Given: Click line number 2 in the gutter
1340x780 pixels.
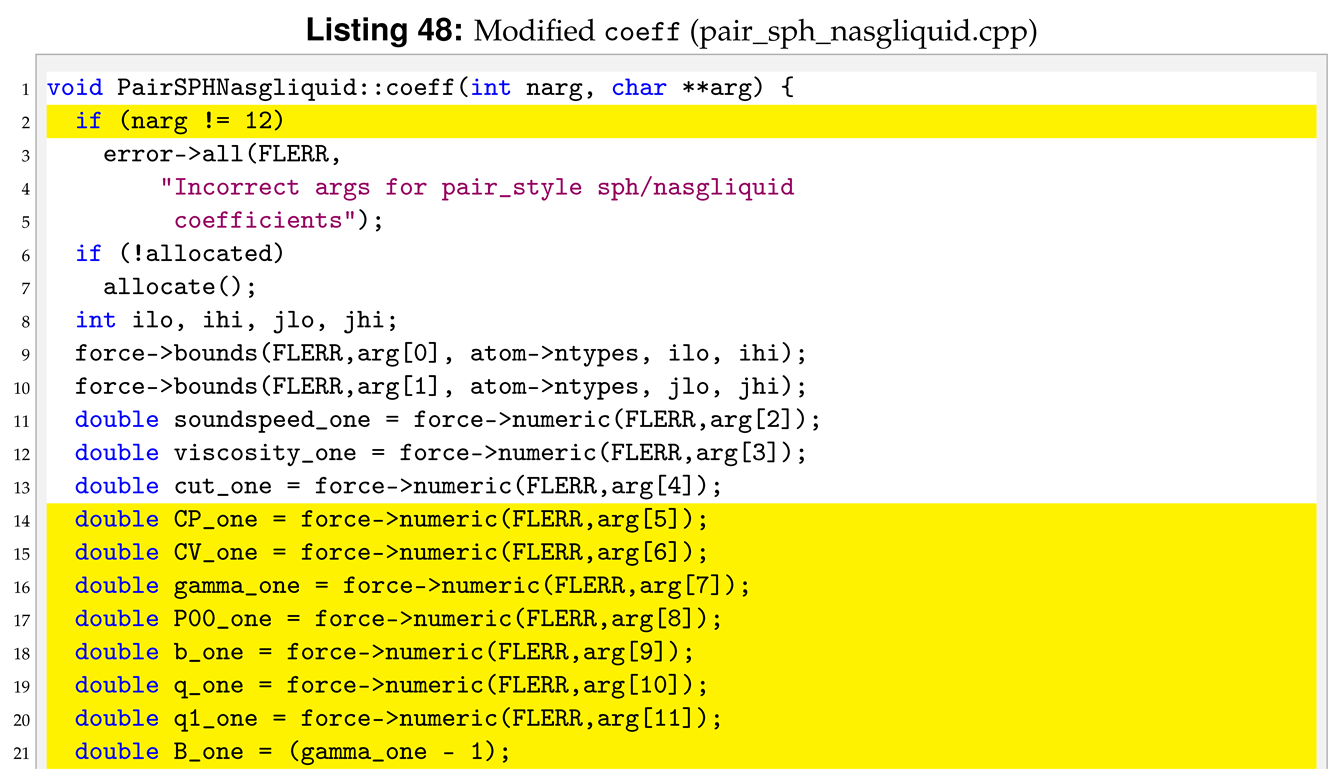Looking at the screenshot, I should (x=25, y=123).
